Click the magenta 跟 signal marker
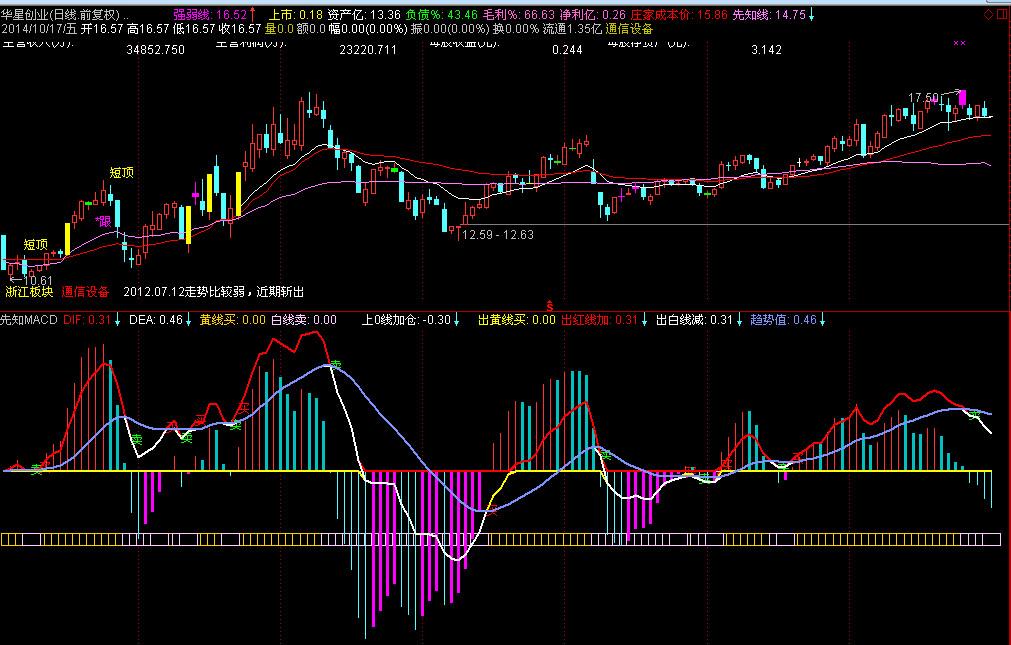Image resolution: width=1011 pixels, height=645 pixels. click(102, 221)
